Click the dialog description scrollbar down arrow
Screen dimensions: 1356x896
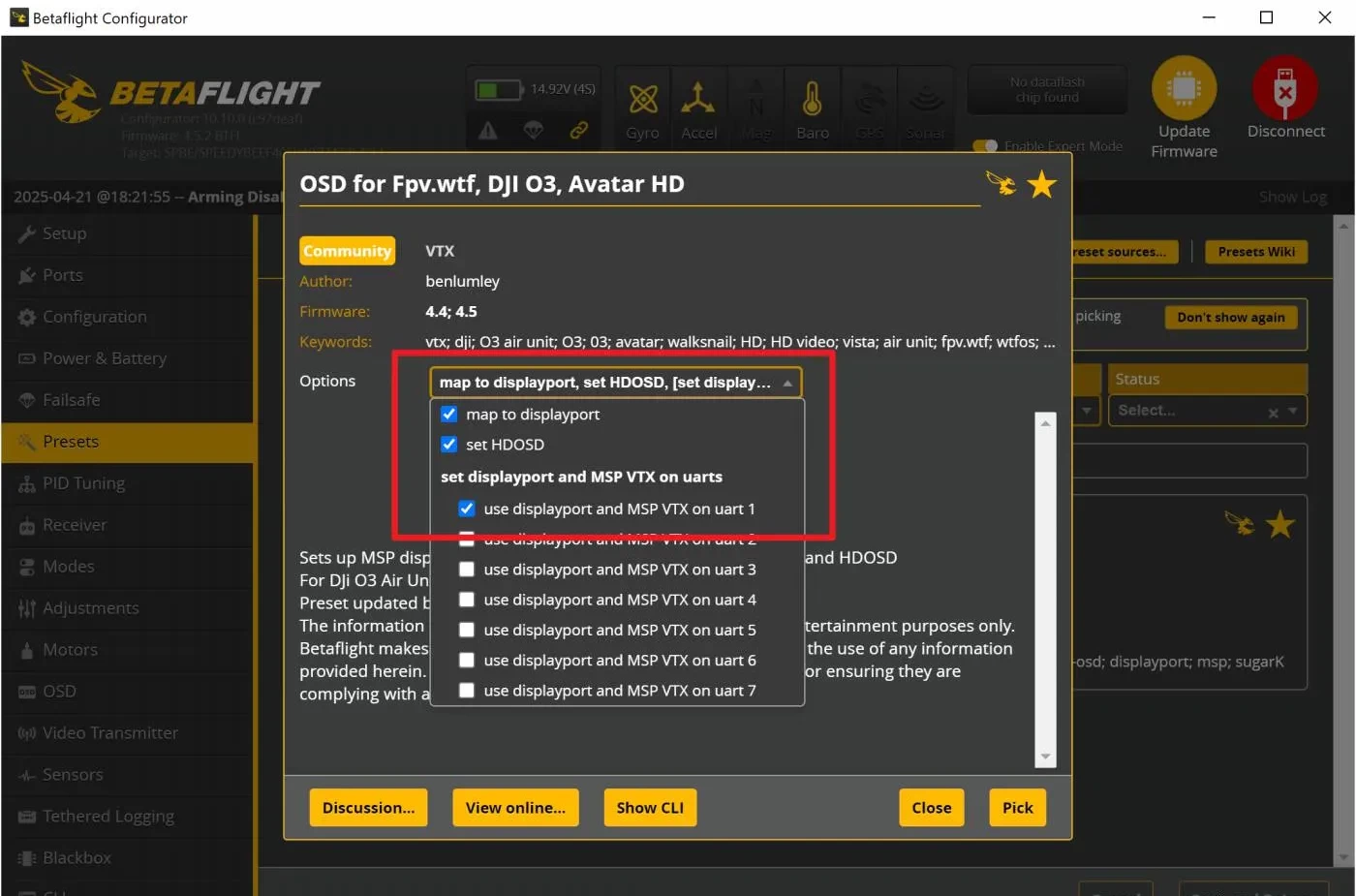coord(1045,757)
